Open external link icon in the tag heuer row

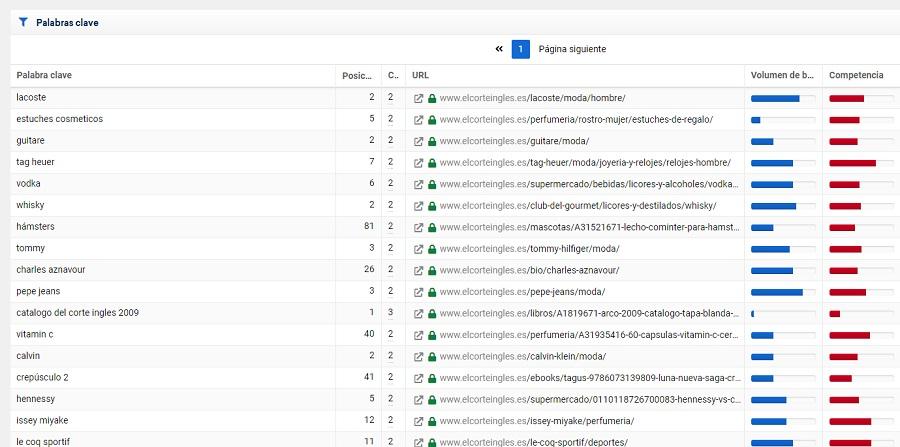coord(419,163)
